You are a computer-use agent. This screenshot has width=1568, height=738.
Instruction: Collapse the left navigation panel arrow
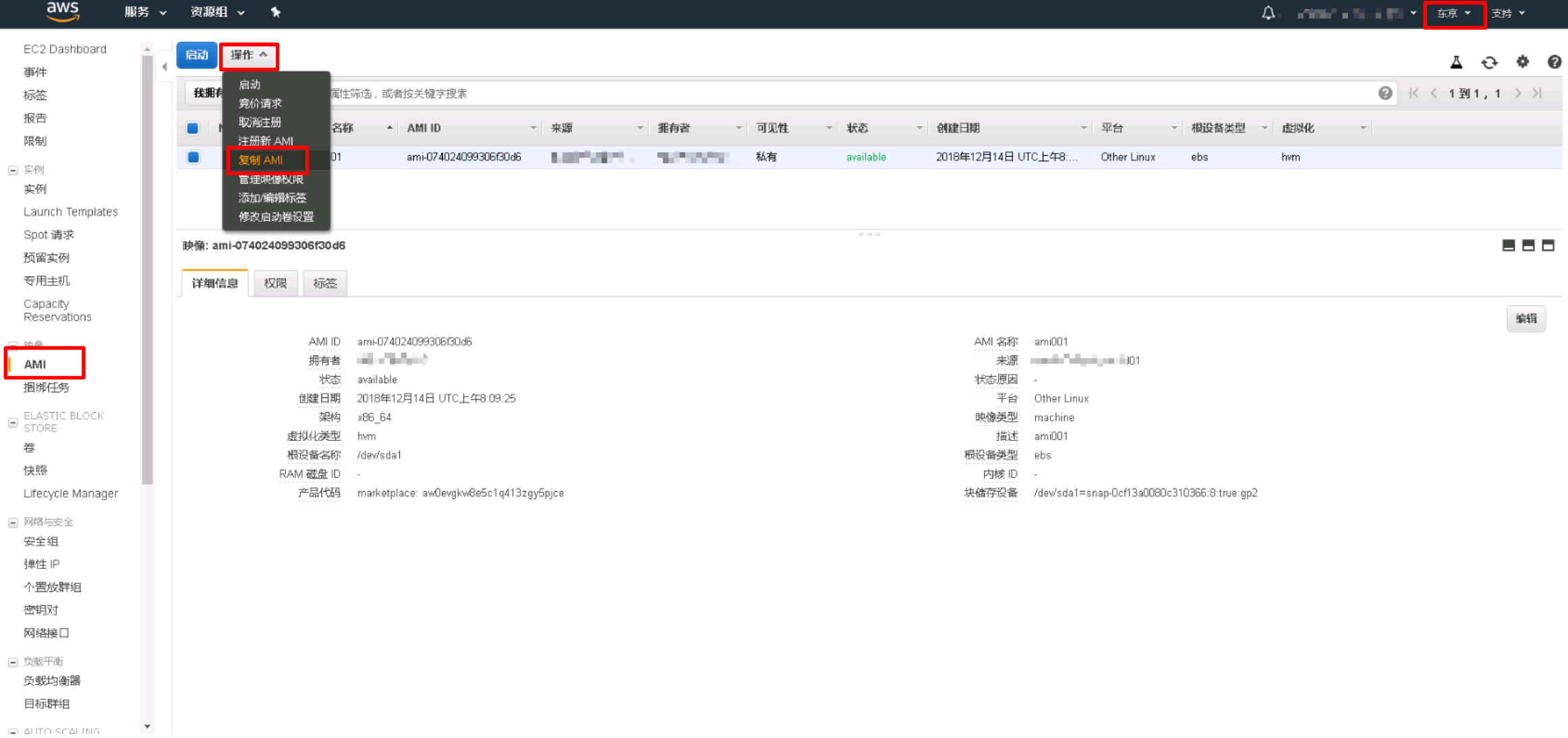click(x=164, y=67)
